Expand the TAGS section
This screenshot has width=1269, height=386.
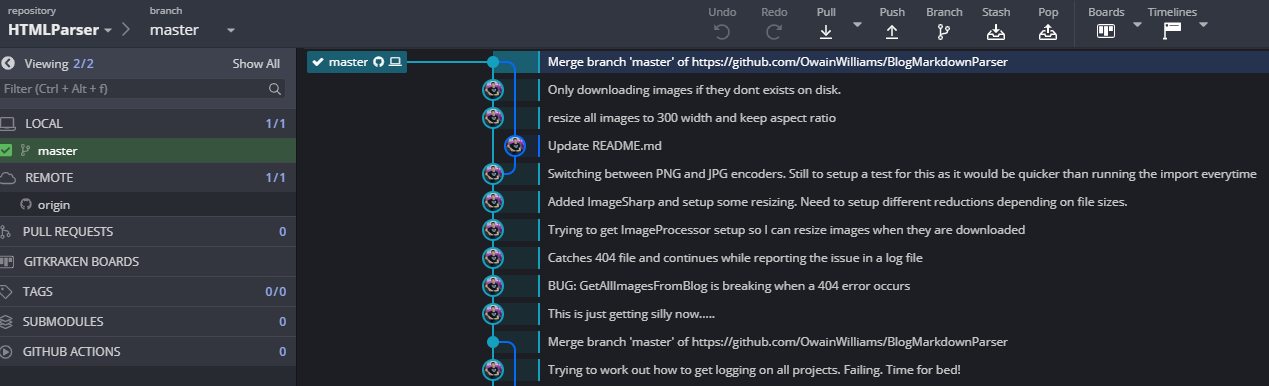pos(148,292)
